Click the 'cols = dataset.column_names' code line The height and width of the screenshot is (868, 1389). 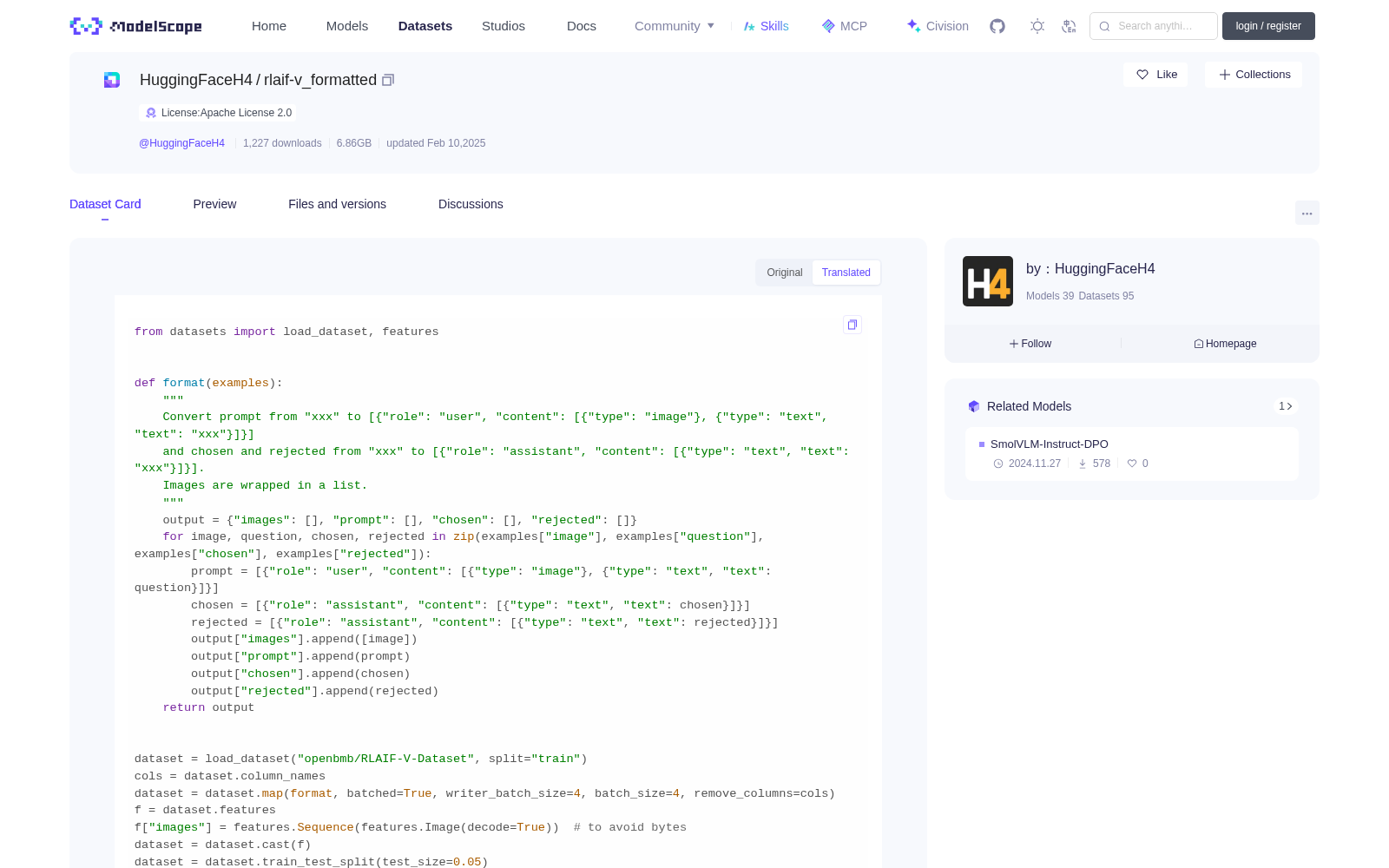[x=230, y=777]
